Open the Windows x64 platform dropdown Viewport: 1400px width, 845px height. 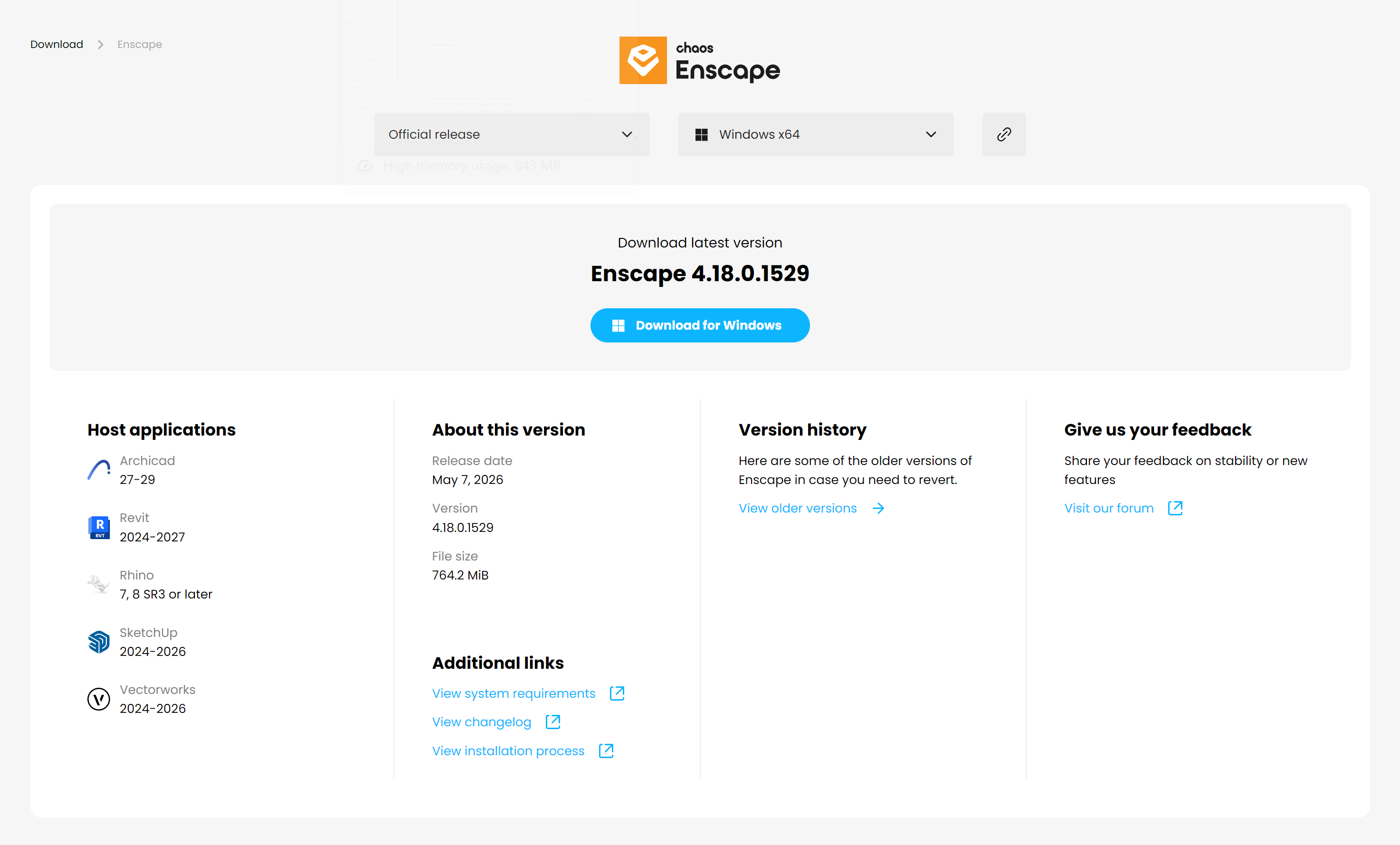pyautogui.click(x=816, y=134)
